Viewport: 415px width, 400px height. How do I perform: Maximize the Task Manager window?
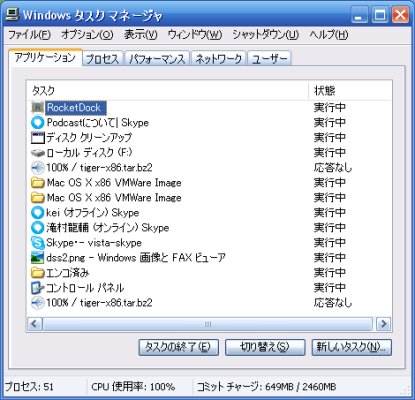[380, 15]
